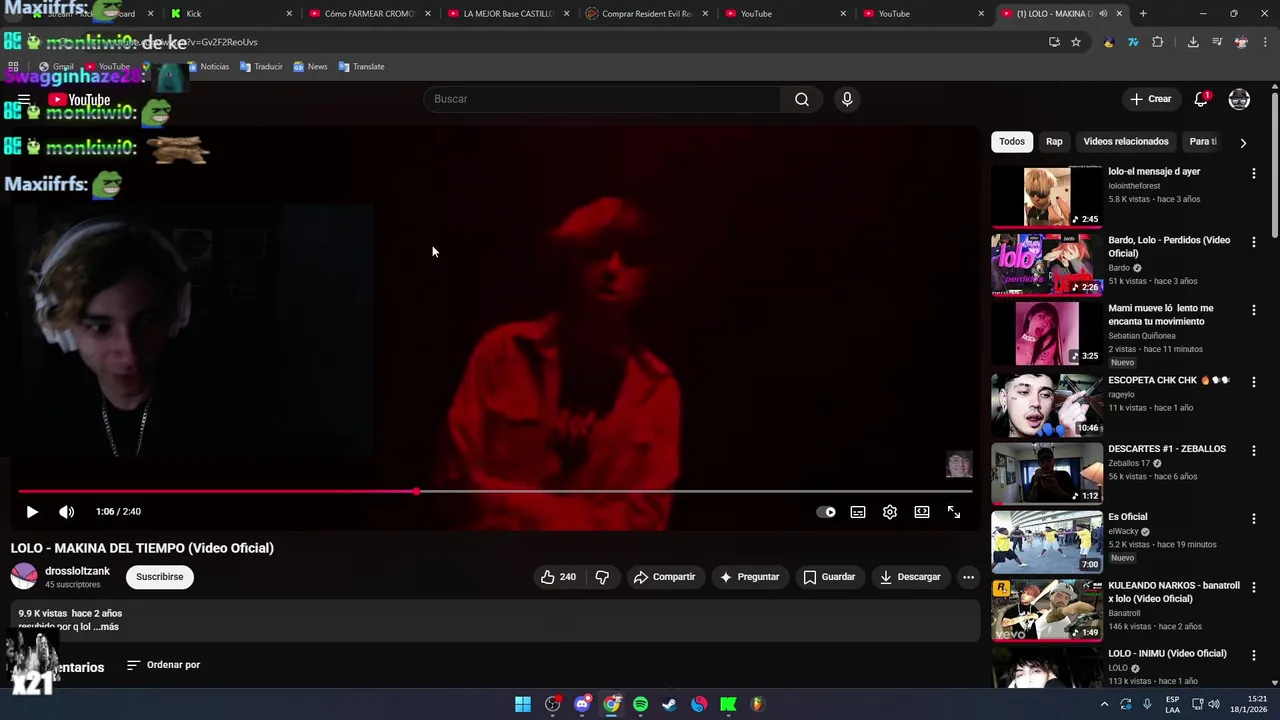This screenshot has width=1280, height=720.
Task: Open the Traducir bookmark
Action: click(260, 67)
